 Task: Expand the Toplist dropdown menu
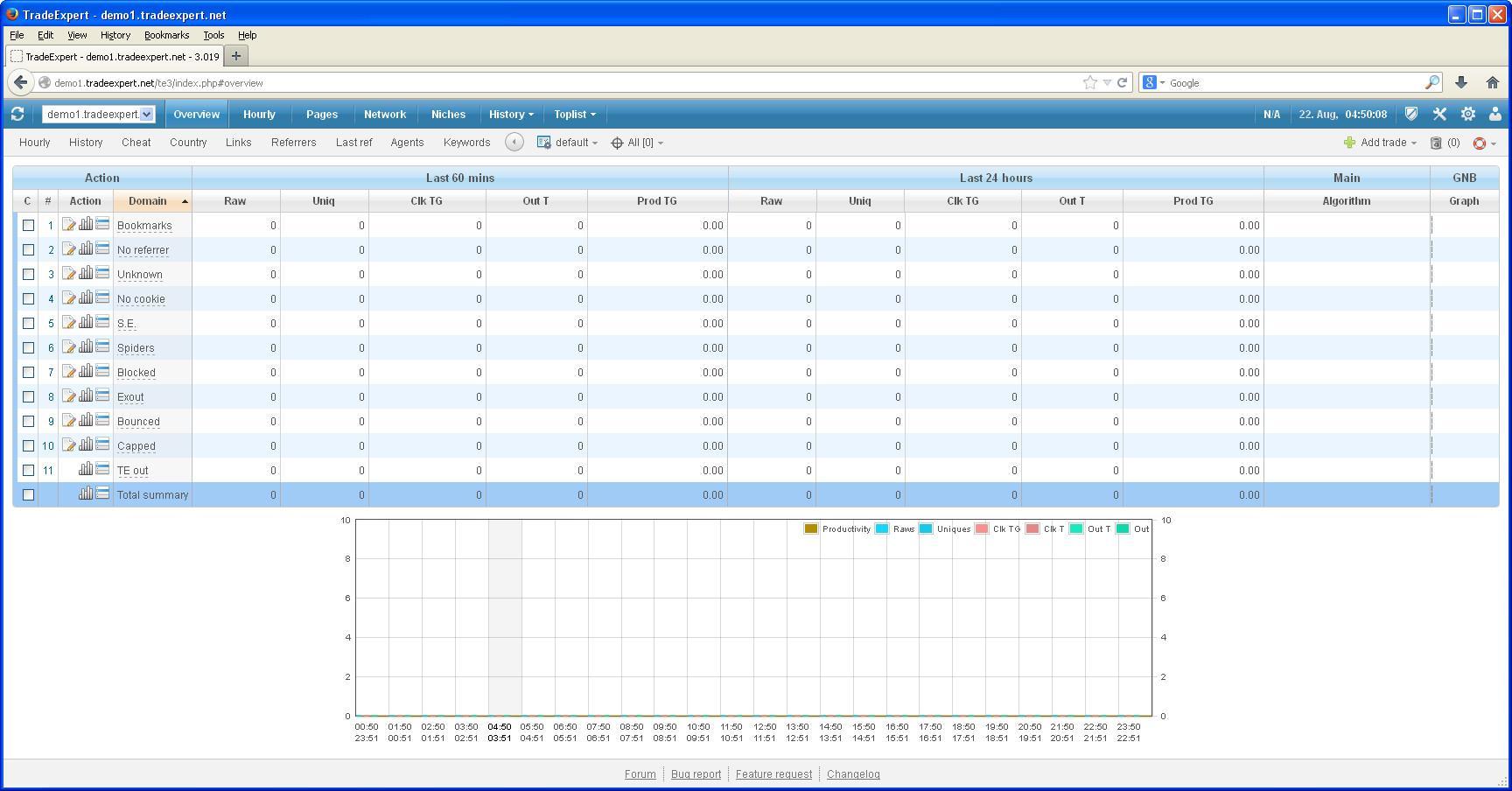point(575,115)
